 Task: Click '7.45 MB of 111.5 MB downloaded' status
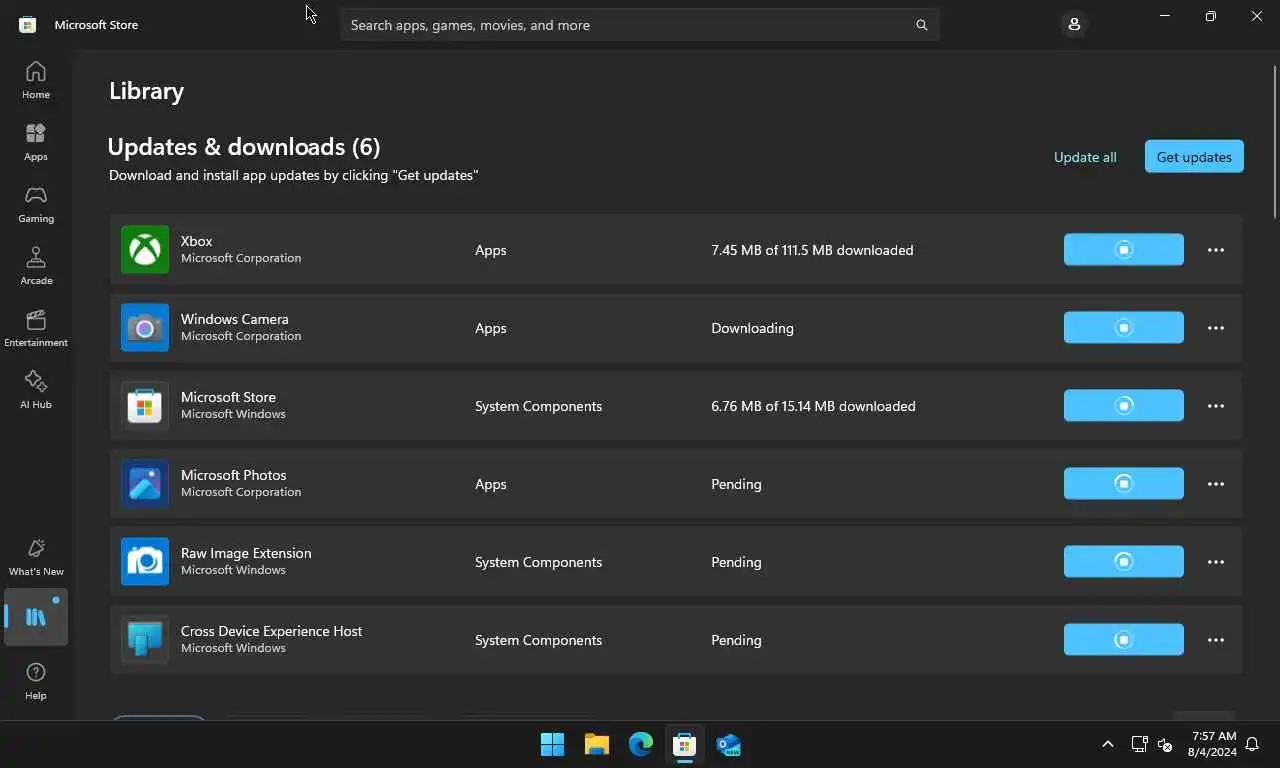(812, 250)
